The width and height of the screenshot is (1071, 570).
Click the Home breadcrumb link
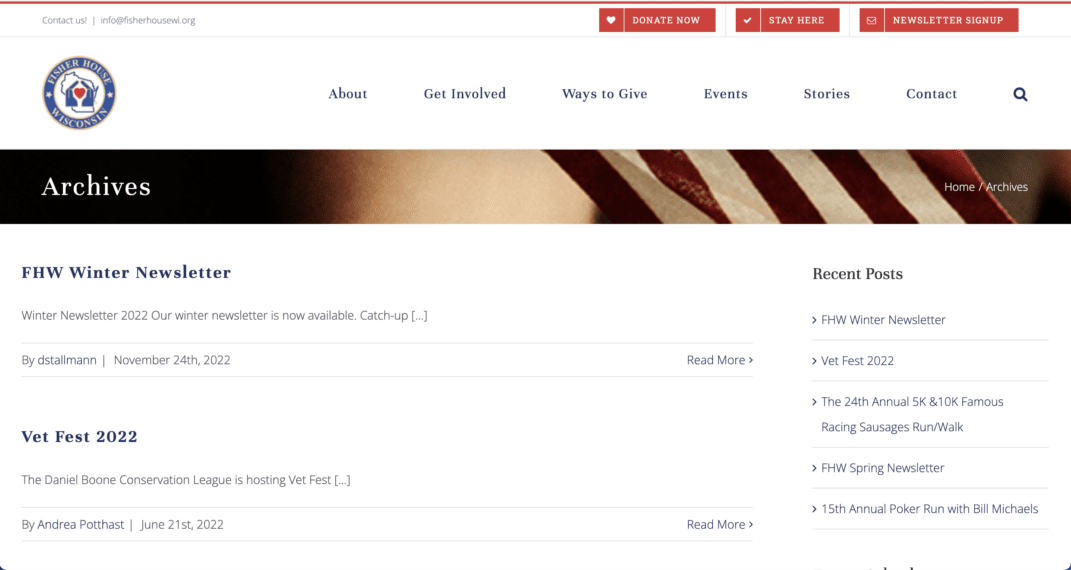point(959,186)
